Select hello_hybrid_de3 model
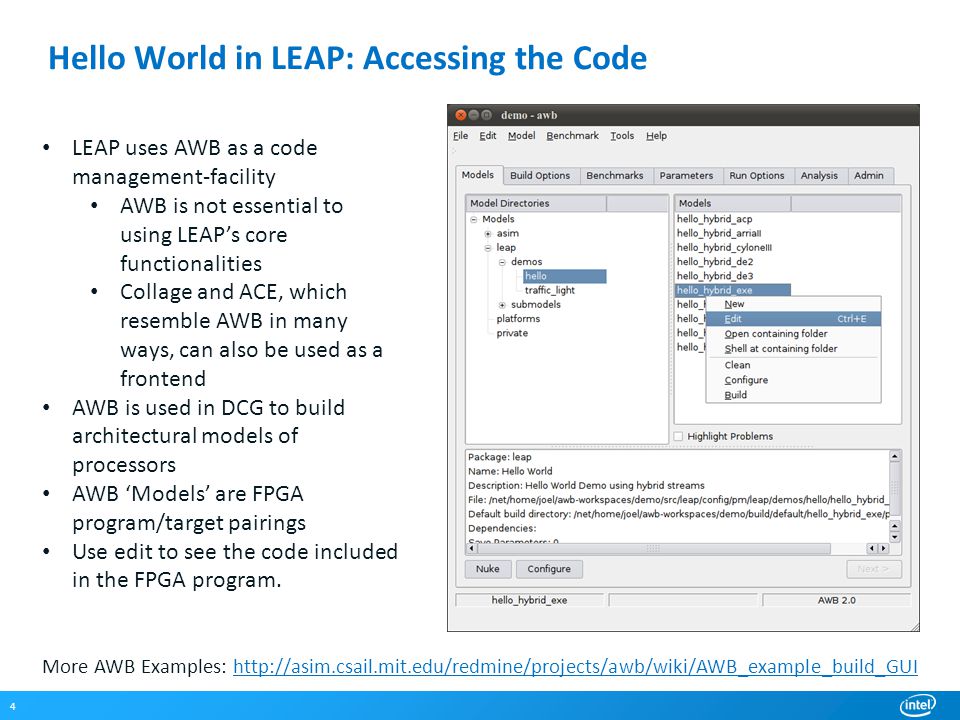The image size is (960, 720). pyautogui.click(x=715, y=276)
